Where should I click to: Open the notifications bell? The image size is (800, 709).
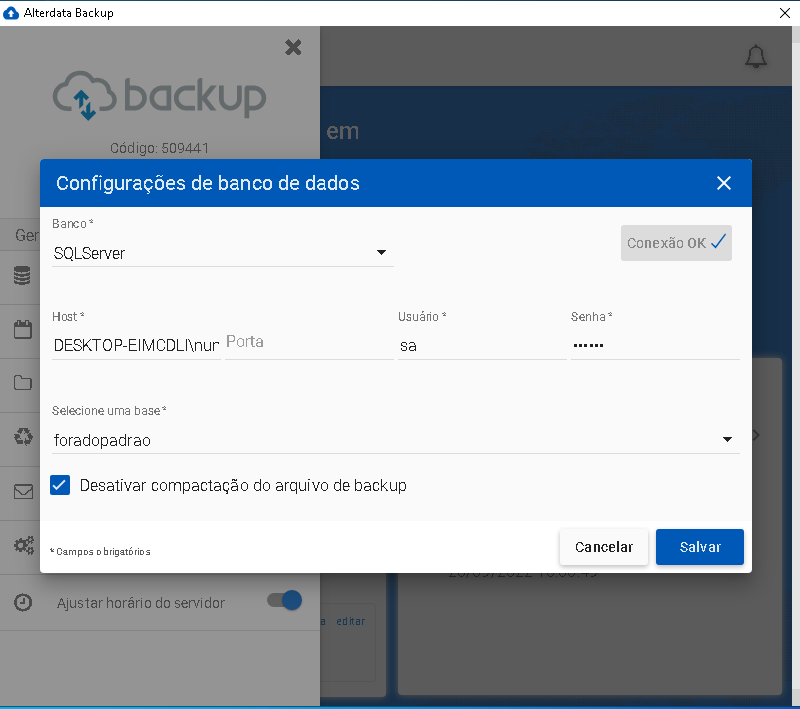tap(756, 57)
